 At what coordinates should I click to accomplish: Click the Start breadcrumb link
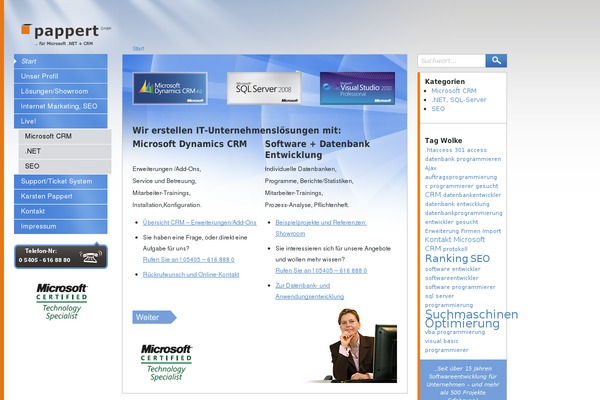(139, 49)
